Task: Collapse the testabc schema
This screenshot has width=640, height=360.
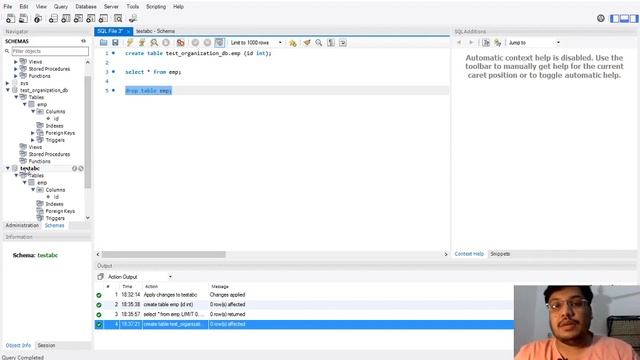Action: coord(8,168)
